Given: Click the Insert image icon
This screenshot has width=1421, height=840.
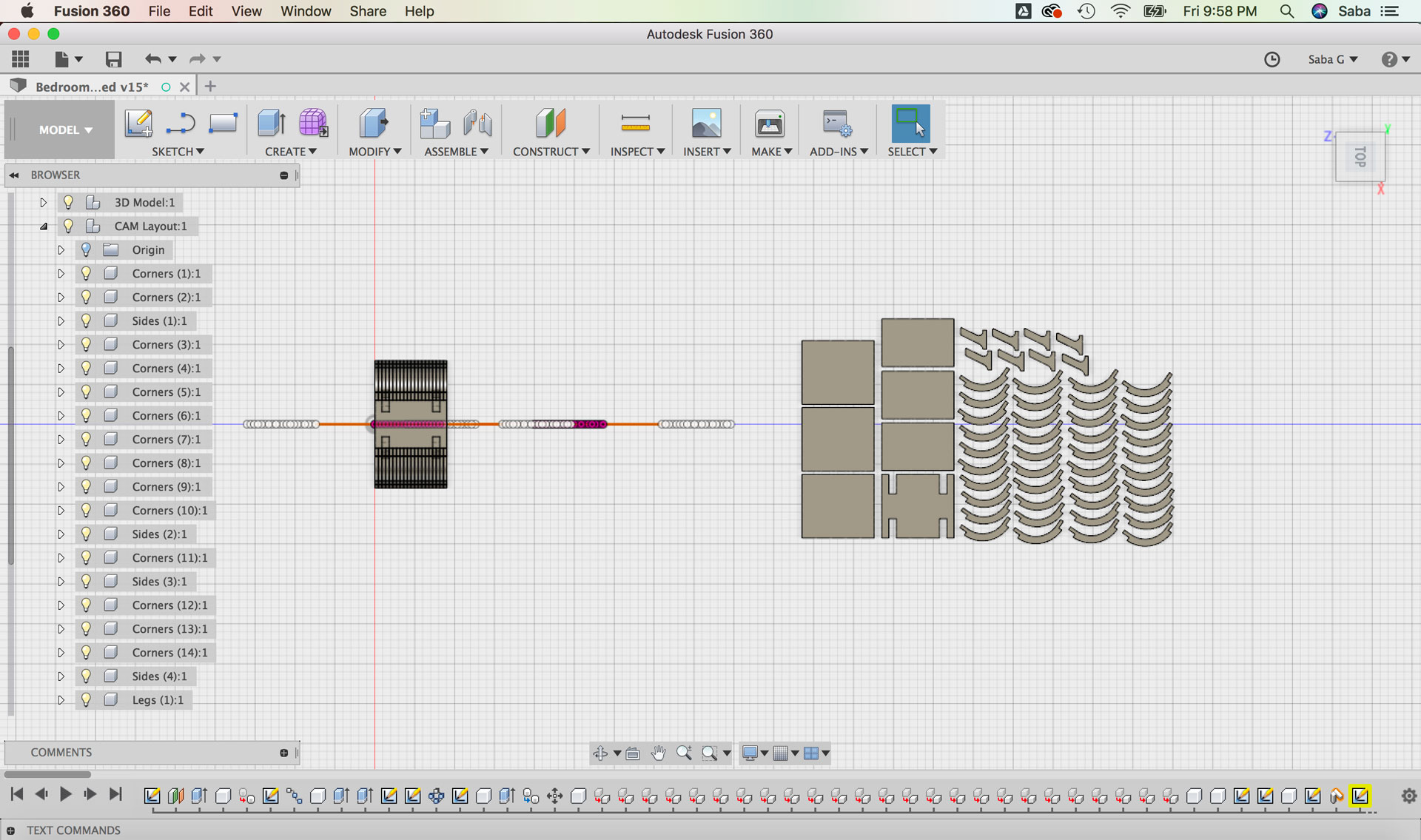Looking at the screenshot, I should 706,123.
